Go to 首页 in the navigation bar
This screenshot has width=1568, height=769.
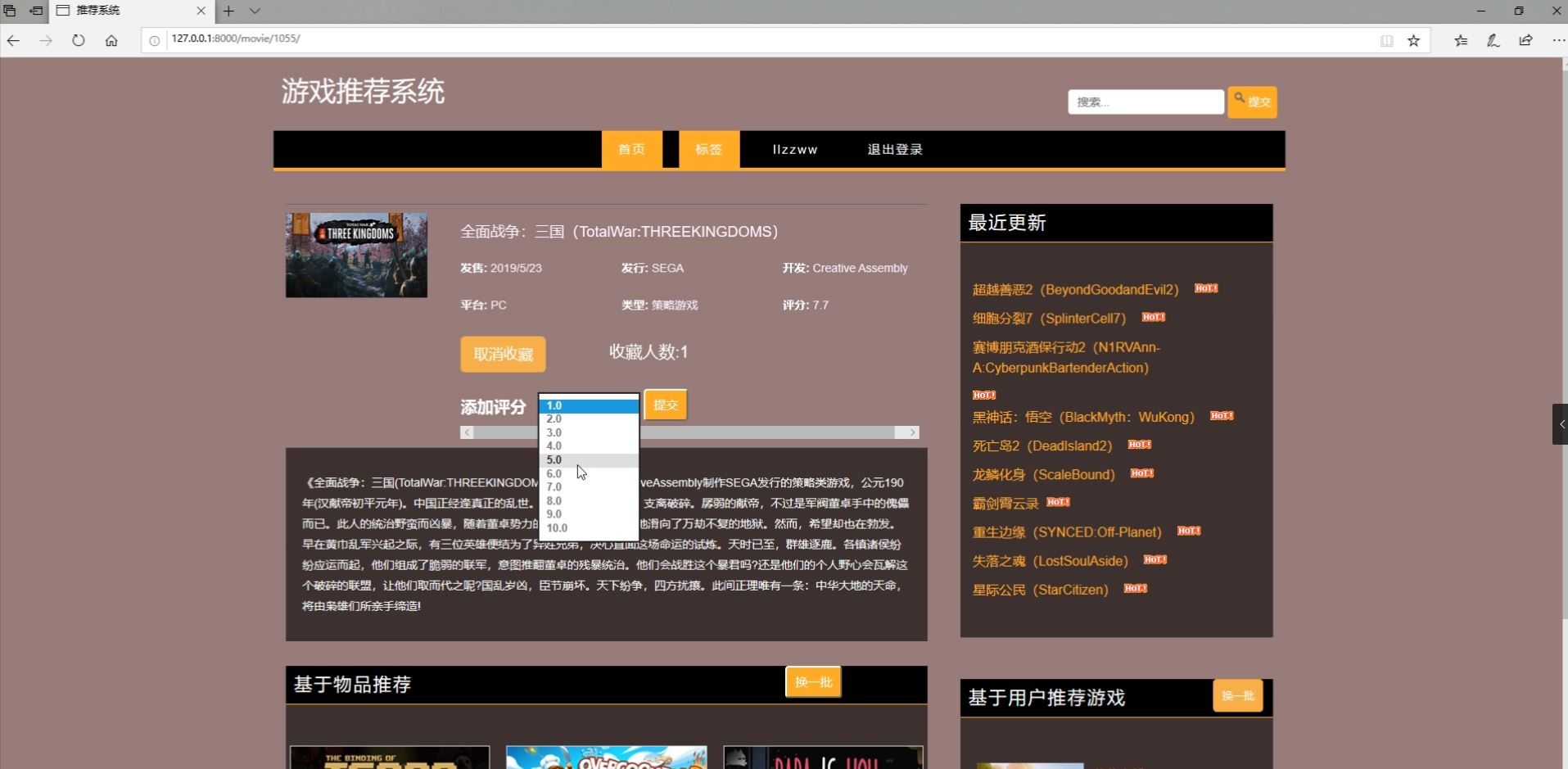click(631, 149)
